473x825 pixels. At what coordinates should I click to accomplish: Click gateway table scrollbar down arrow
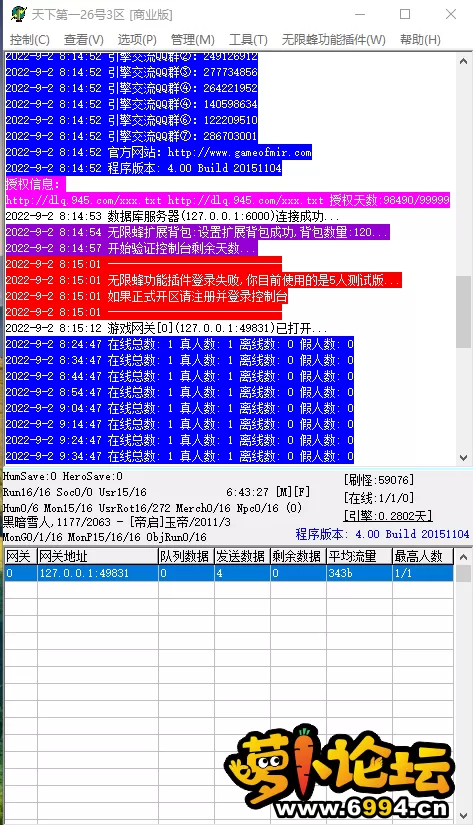pos(463,816)
